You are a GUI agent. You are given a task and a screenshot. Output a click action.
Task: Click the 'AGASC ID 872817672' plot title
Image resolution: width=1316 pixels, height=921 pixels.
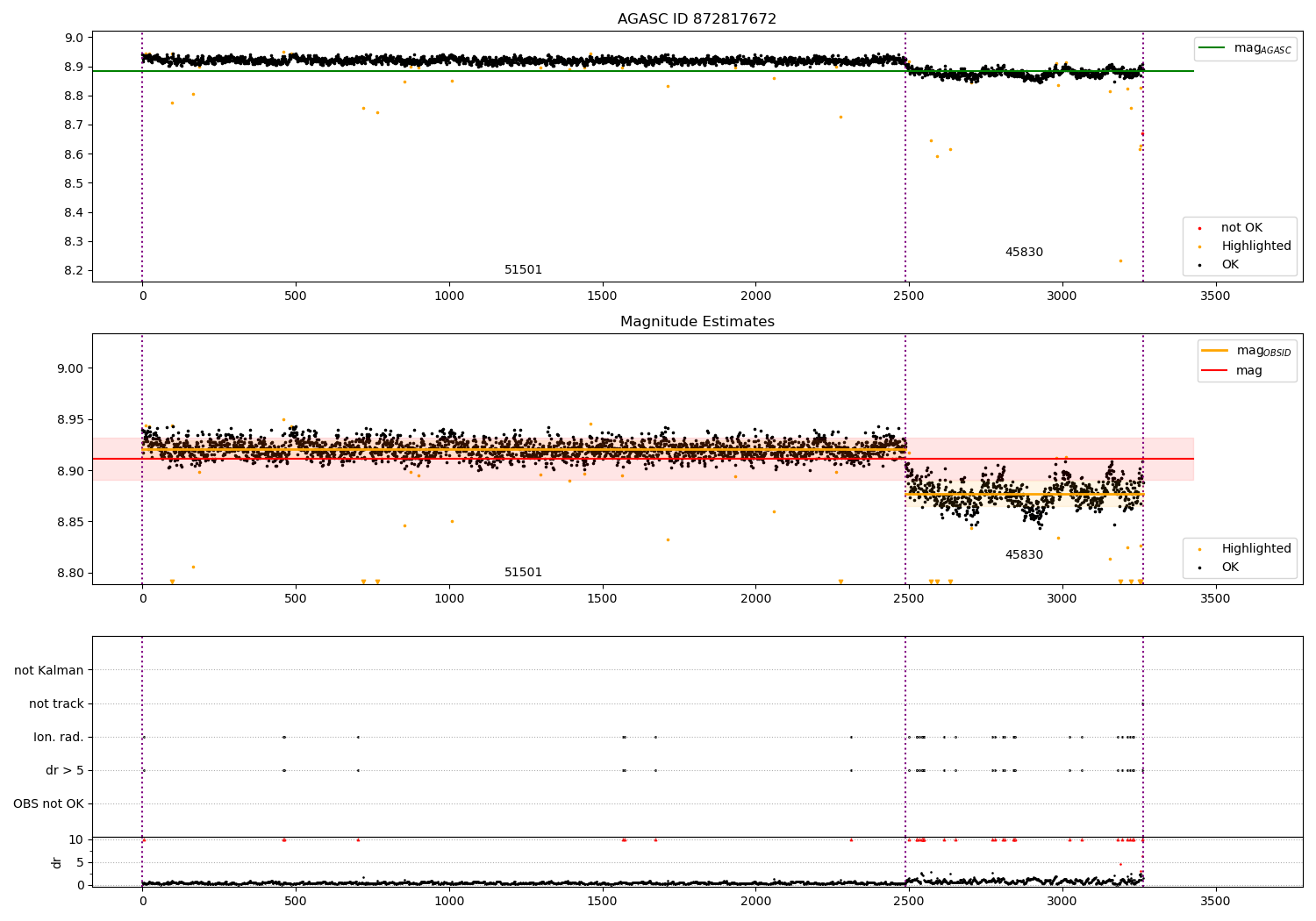point(697,18)
